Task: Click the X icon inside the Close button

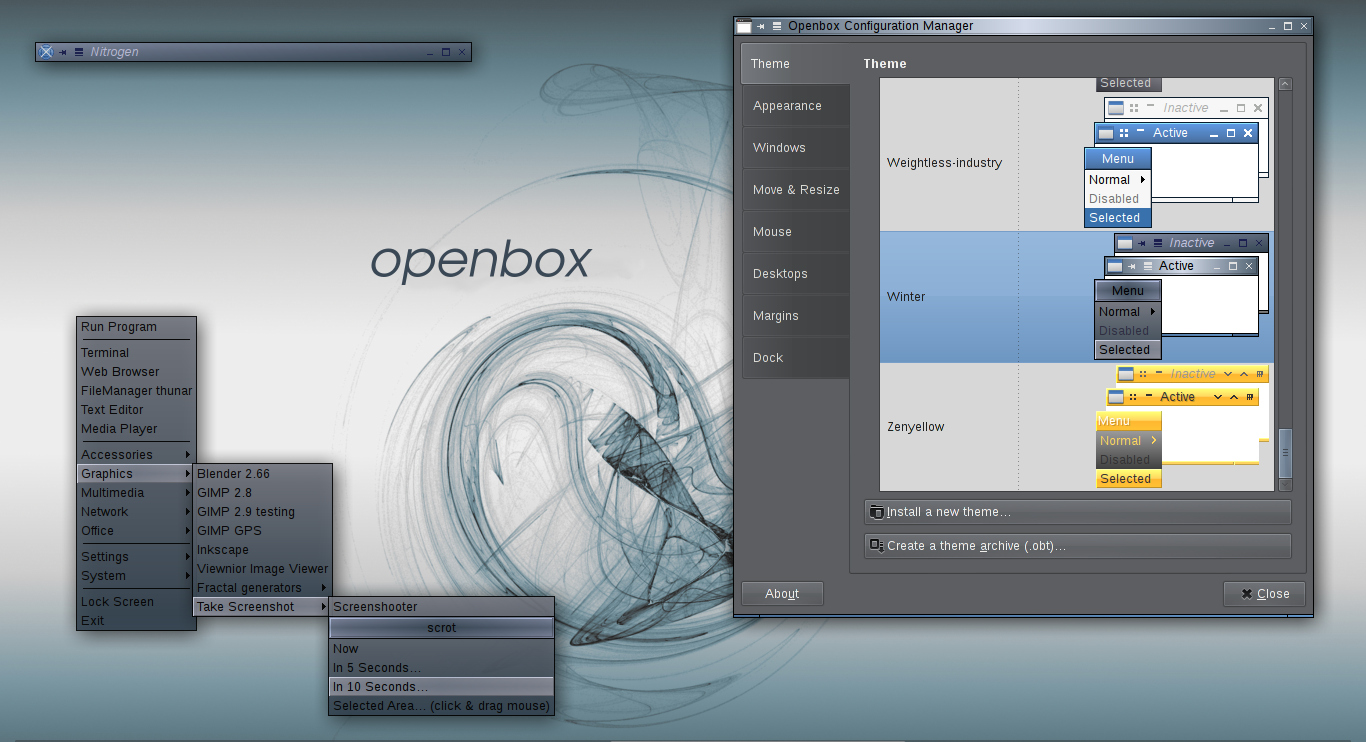Action: (1248, 593)
